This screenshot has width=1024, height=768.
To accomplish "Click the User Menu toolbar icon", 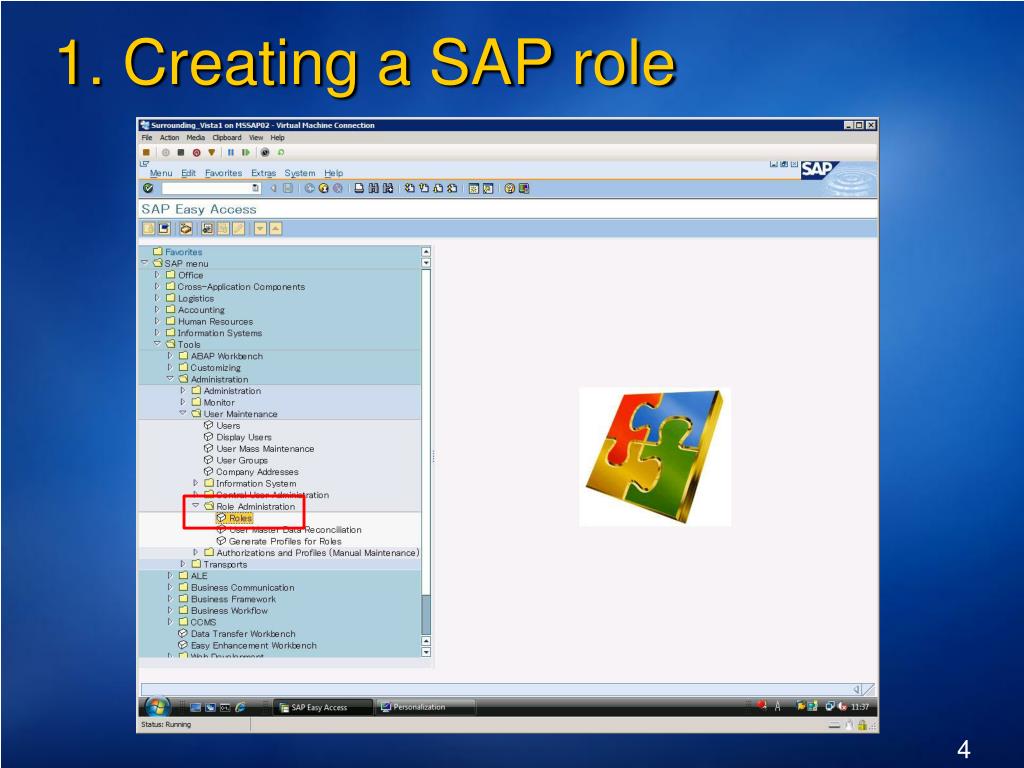I will pos(149,229).
